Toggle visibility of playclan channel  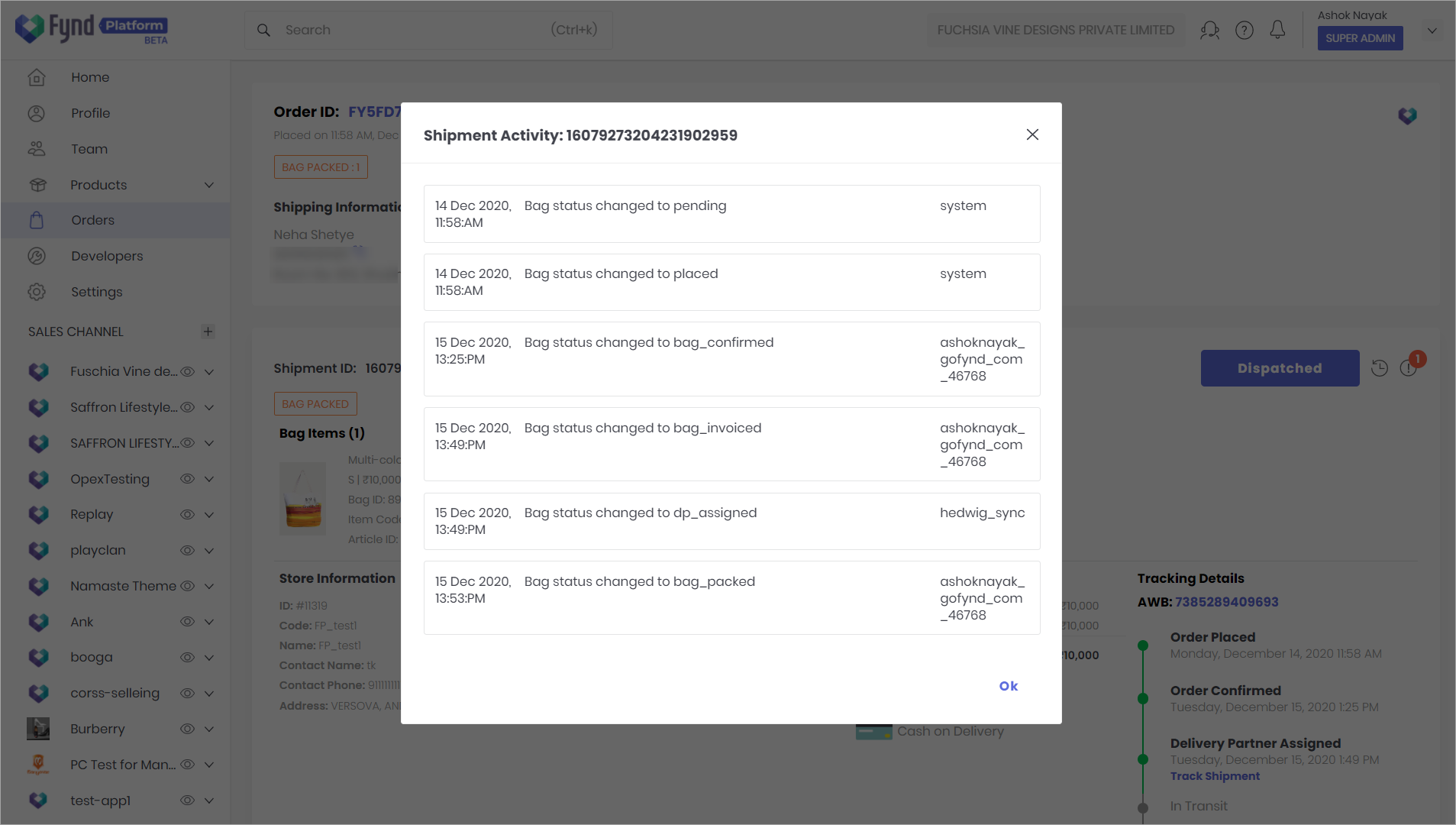click(x=187, y=550)
